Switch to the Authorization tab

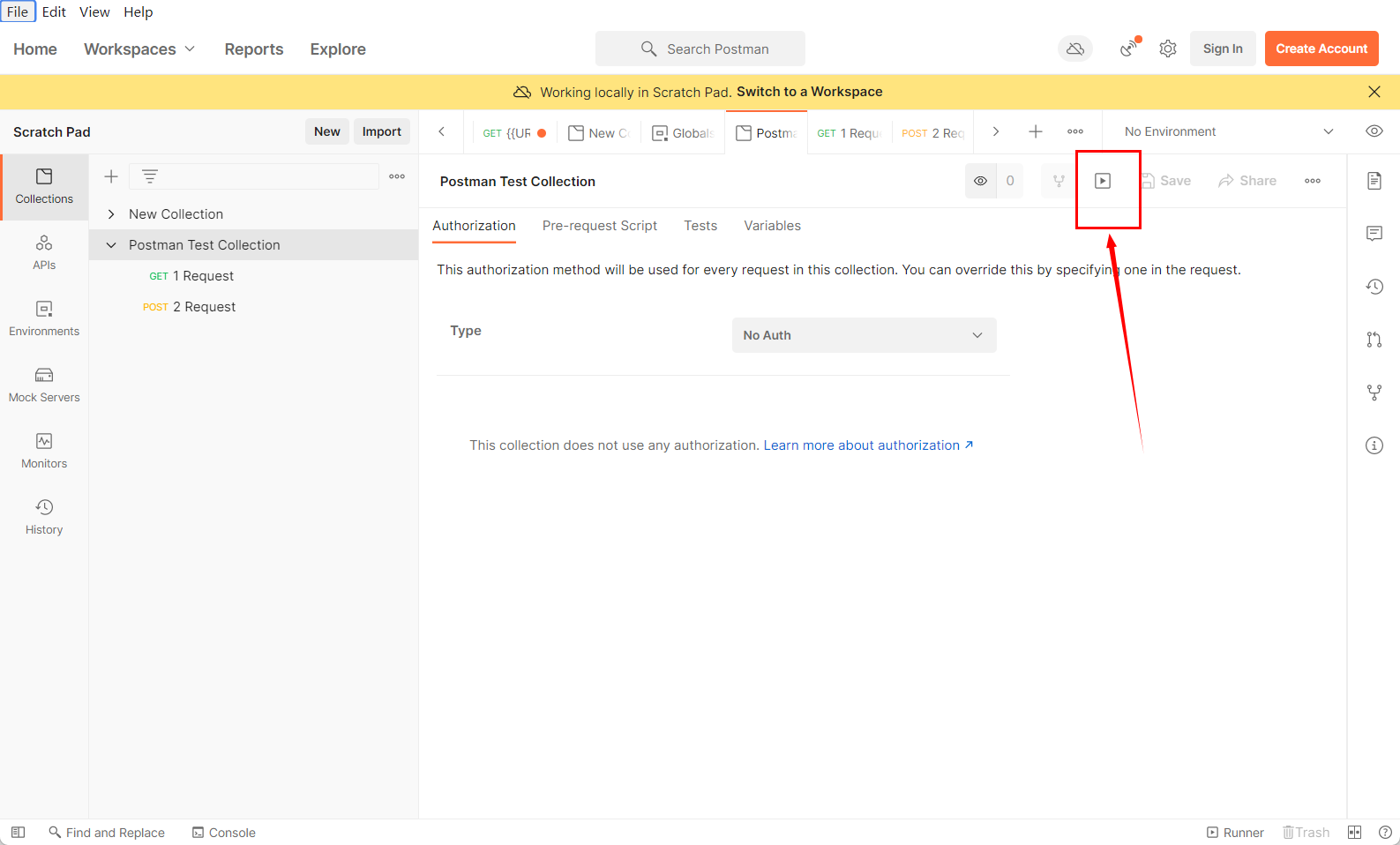click(474, 226)
